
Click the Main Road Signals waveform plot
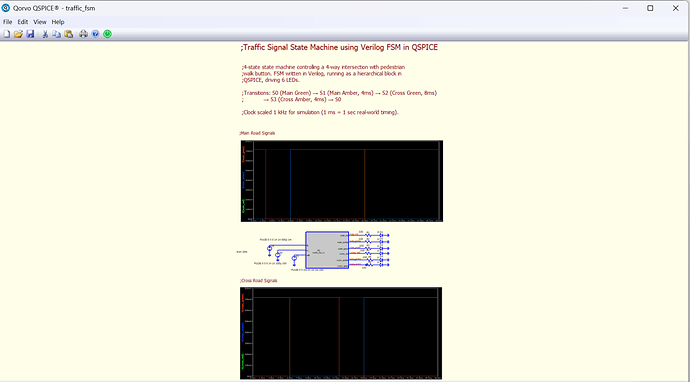[x=342, y=181]
